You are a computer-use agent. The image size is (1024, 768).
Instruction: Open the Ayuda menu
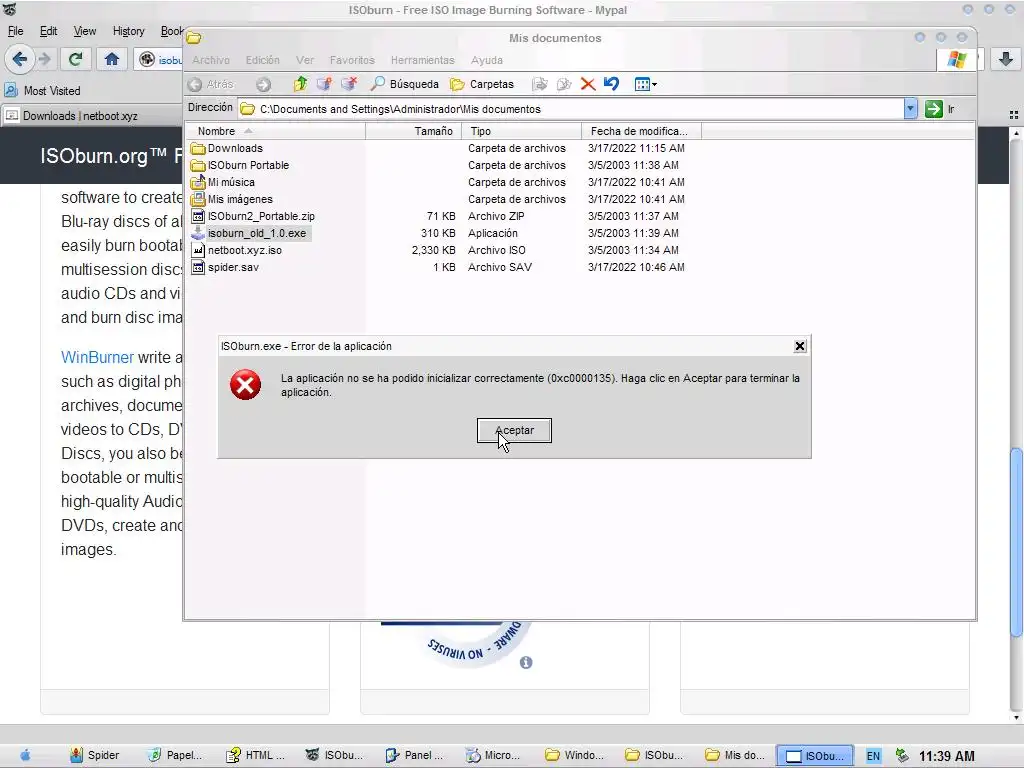pyautogui.click(x=487, y=60)
